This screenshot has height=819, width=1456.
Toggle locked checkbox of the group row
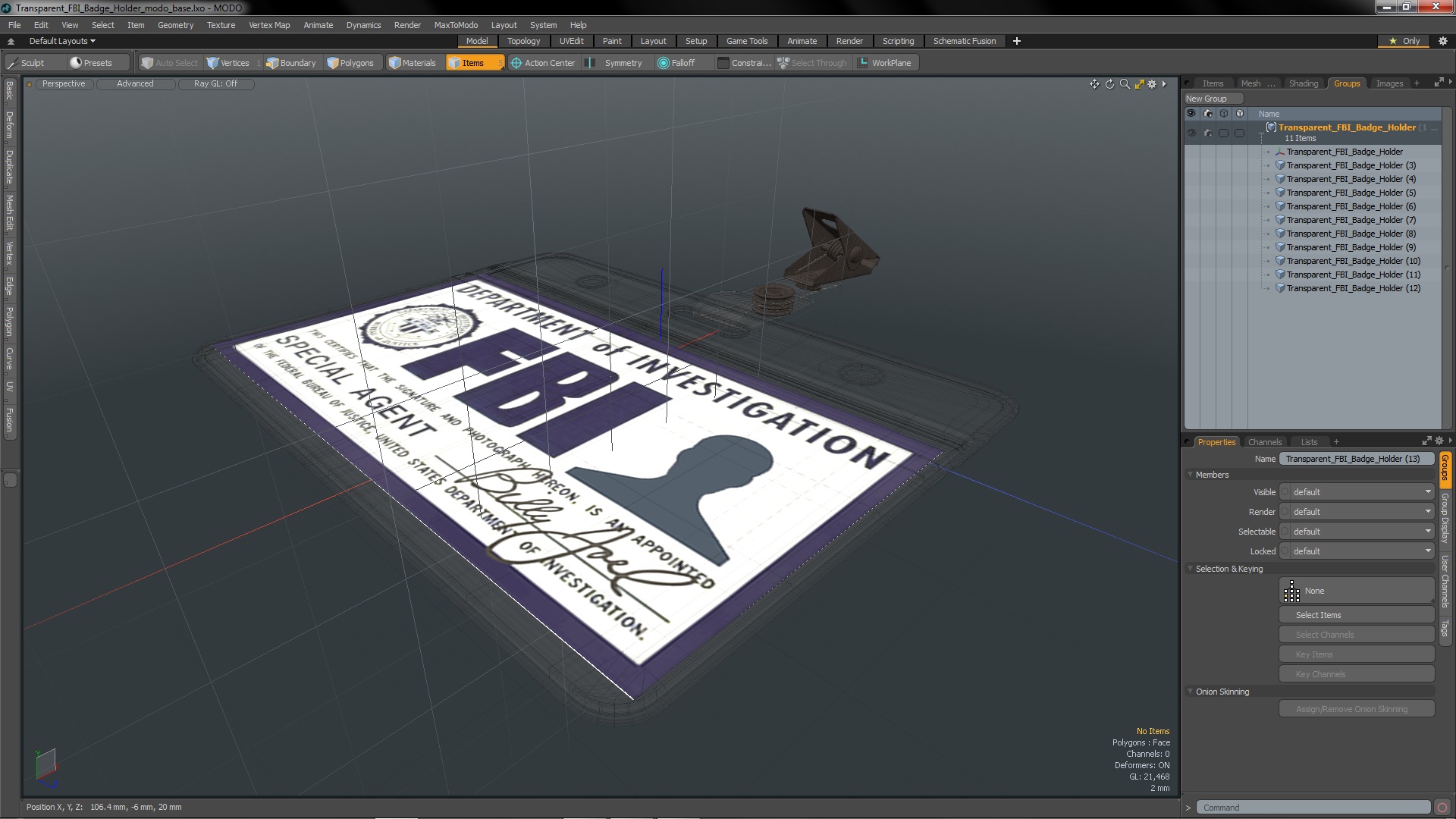point(1239,133)
